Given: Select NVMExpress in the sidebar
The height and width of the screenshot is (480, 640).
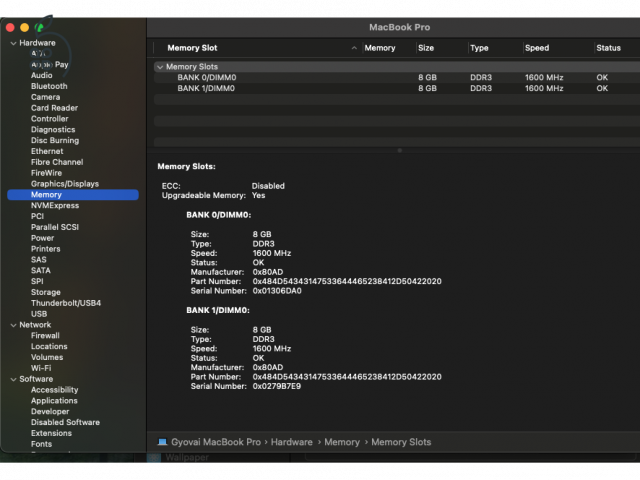Looking at the screenshot, I should (55, 206).
